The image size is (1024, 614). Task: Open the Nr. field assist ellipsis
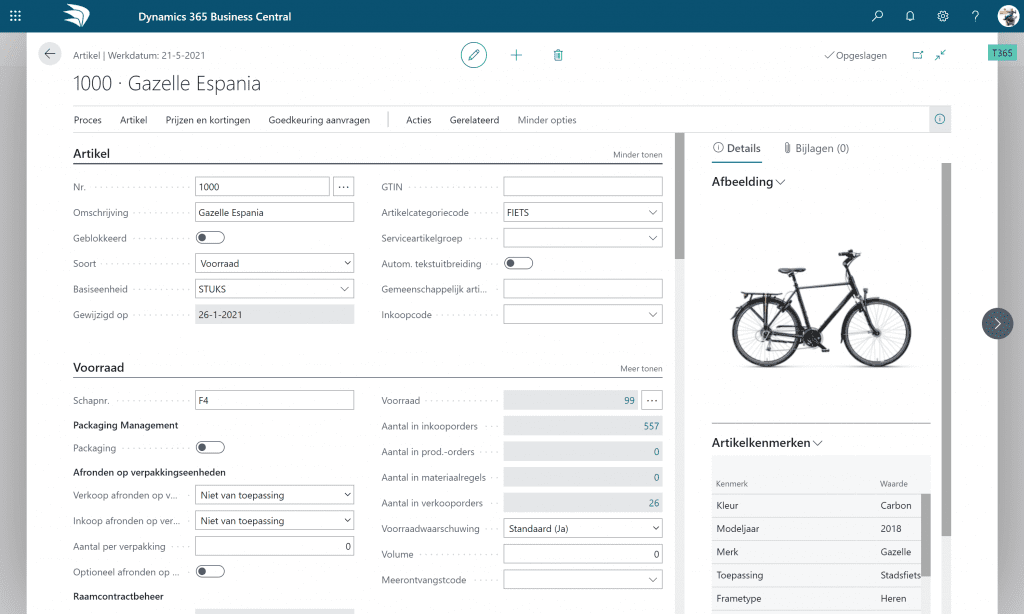(x=344, y=187)
